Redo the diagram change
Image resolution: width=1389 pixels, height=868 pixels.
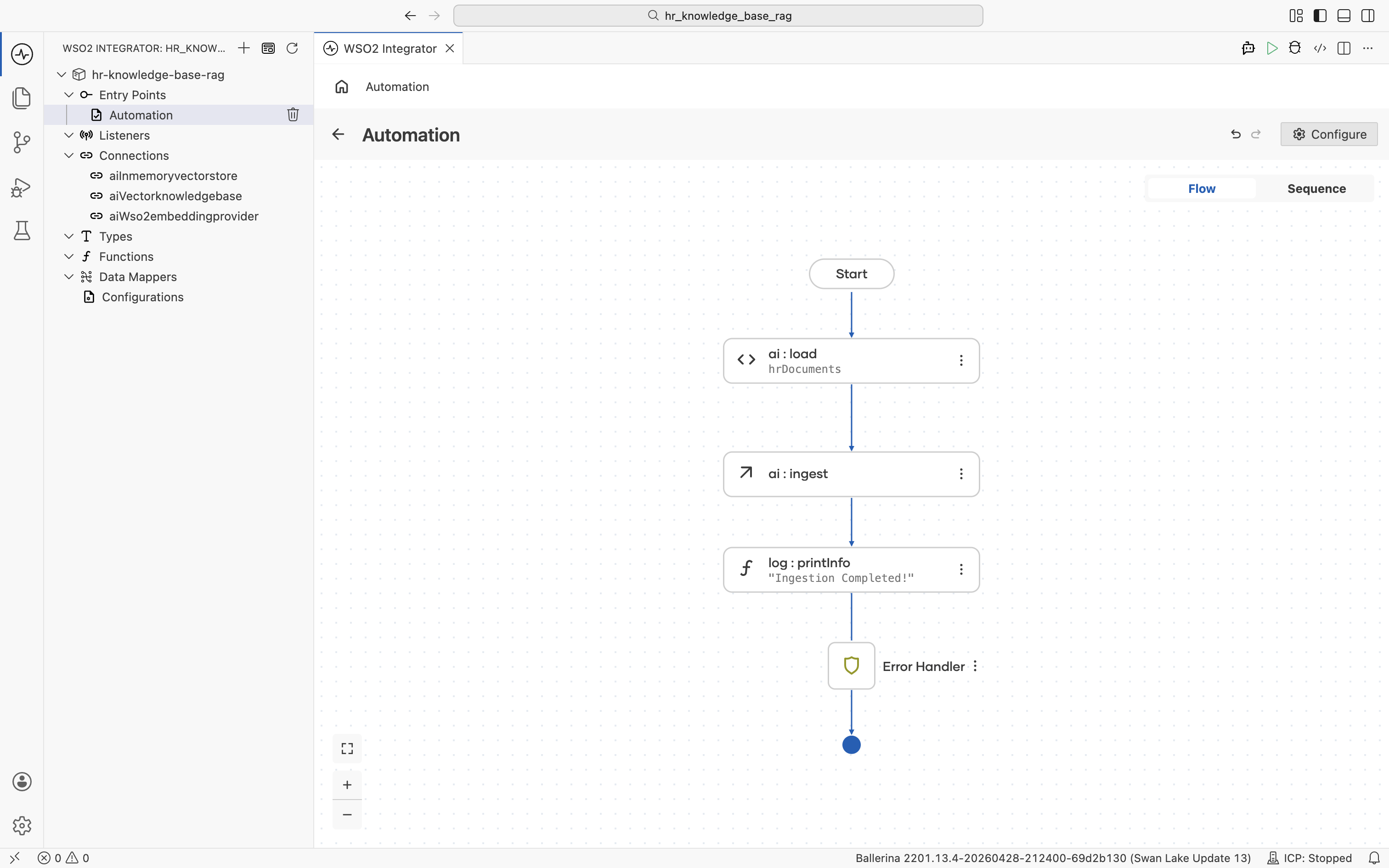1256,134
